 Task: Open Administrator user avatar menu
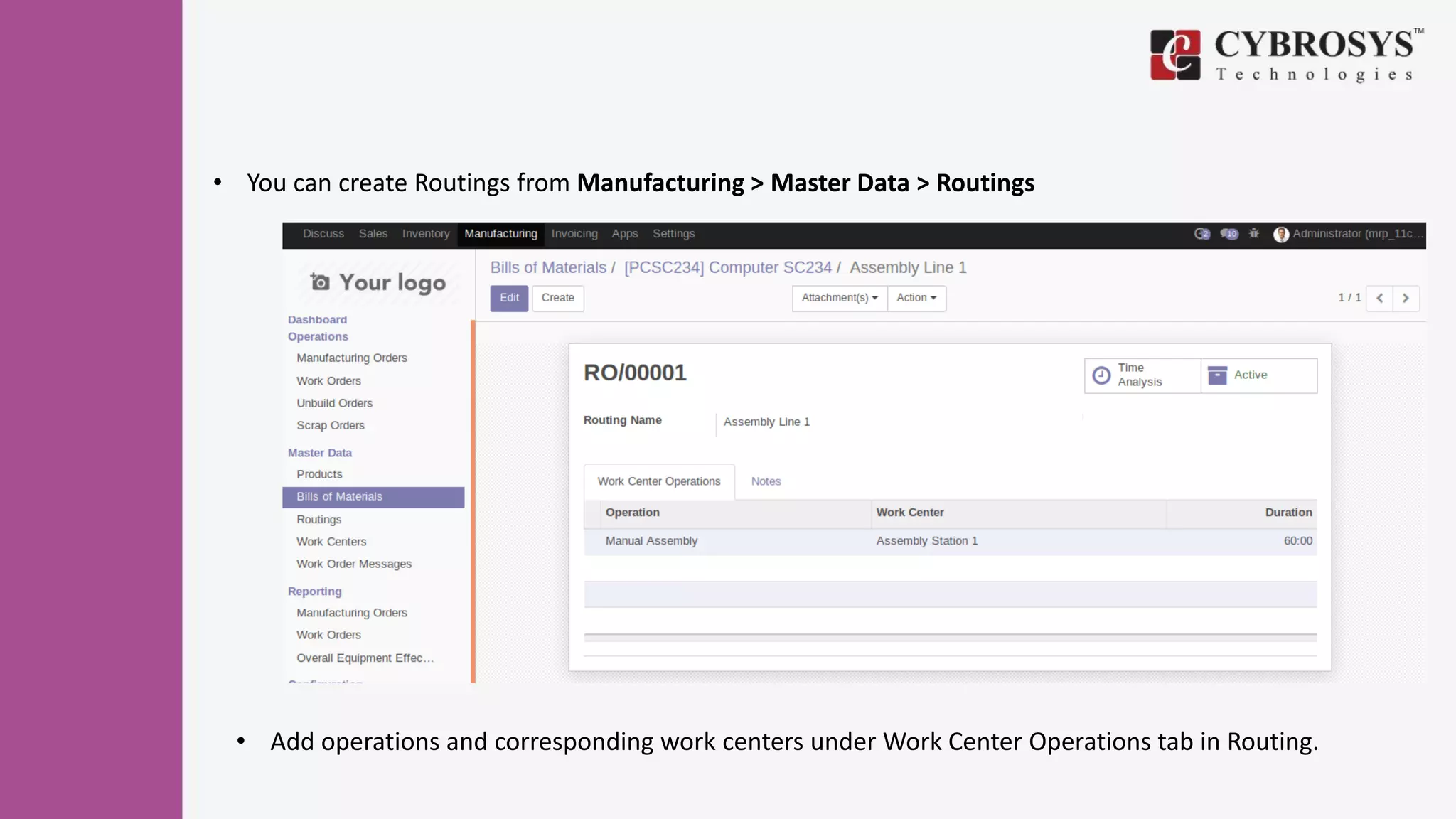(x=1281, y=234)
